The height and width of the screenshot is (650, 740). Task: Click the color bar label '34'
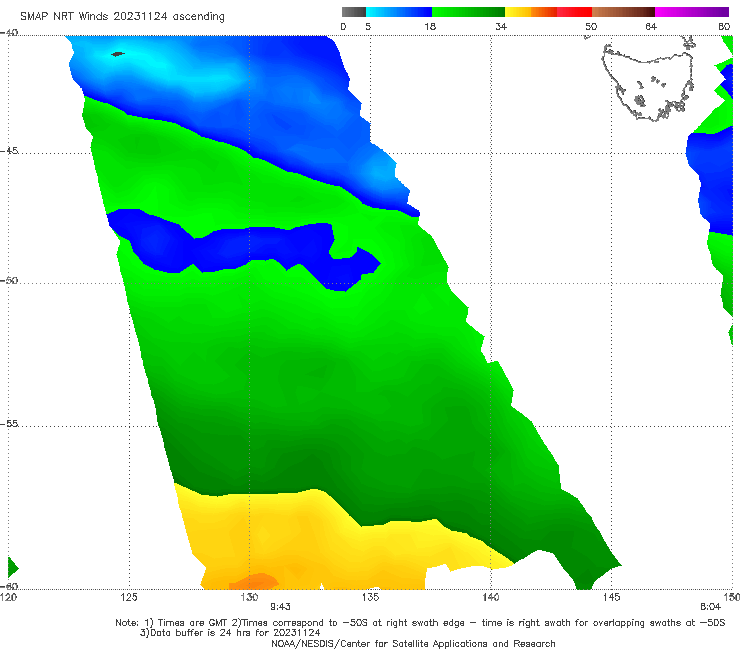[x=501, y=26]
